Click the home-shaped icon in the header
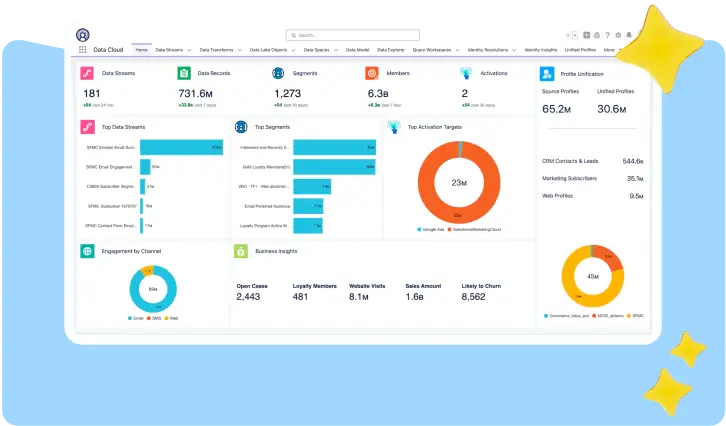This screenshot has height=426, width=726. 597,35
